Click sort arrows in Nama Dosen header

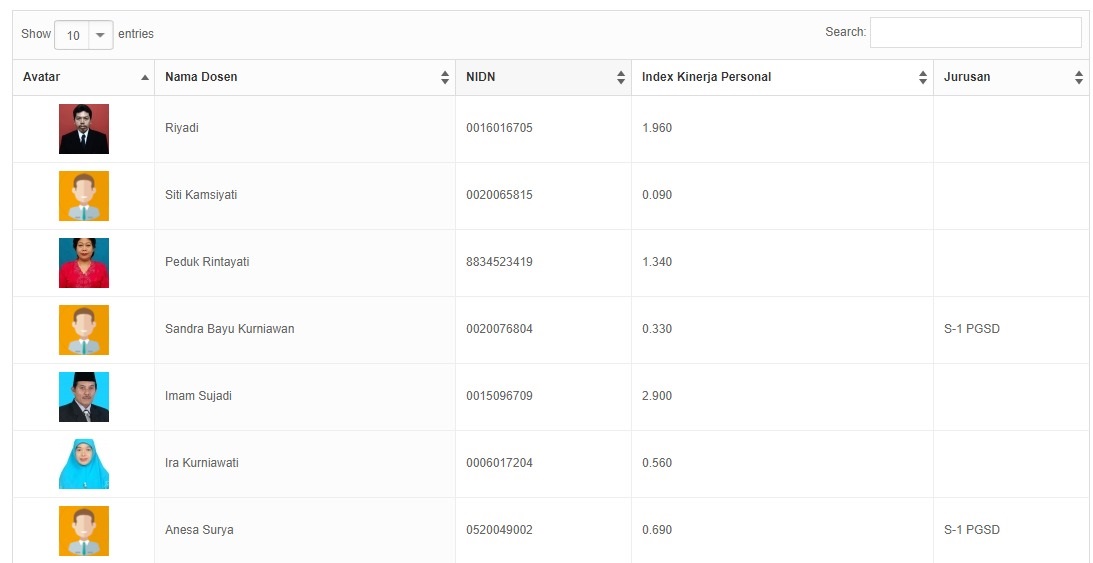(445, 77)
